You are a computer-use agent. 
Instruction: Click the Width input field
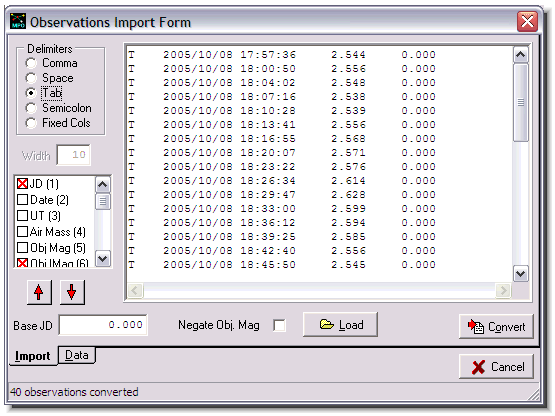click(x=74, y=155)
